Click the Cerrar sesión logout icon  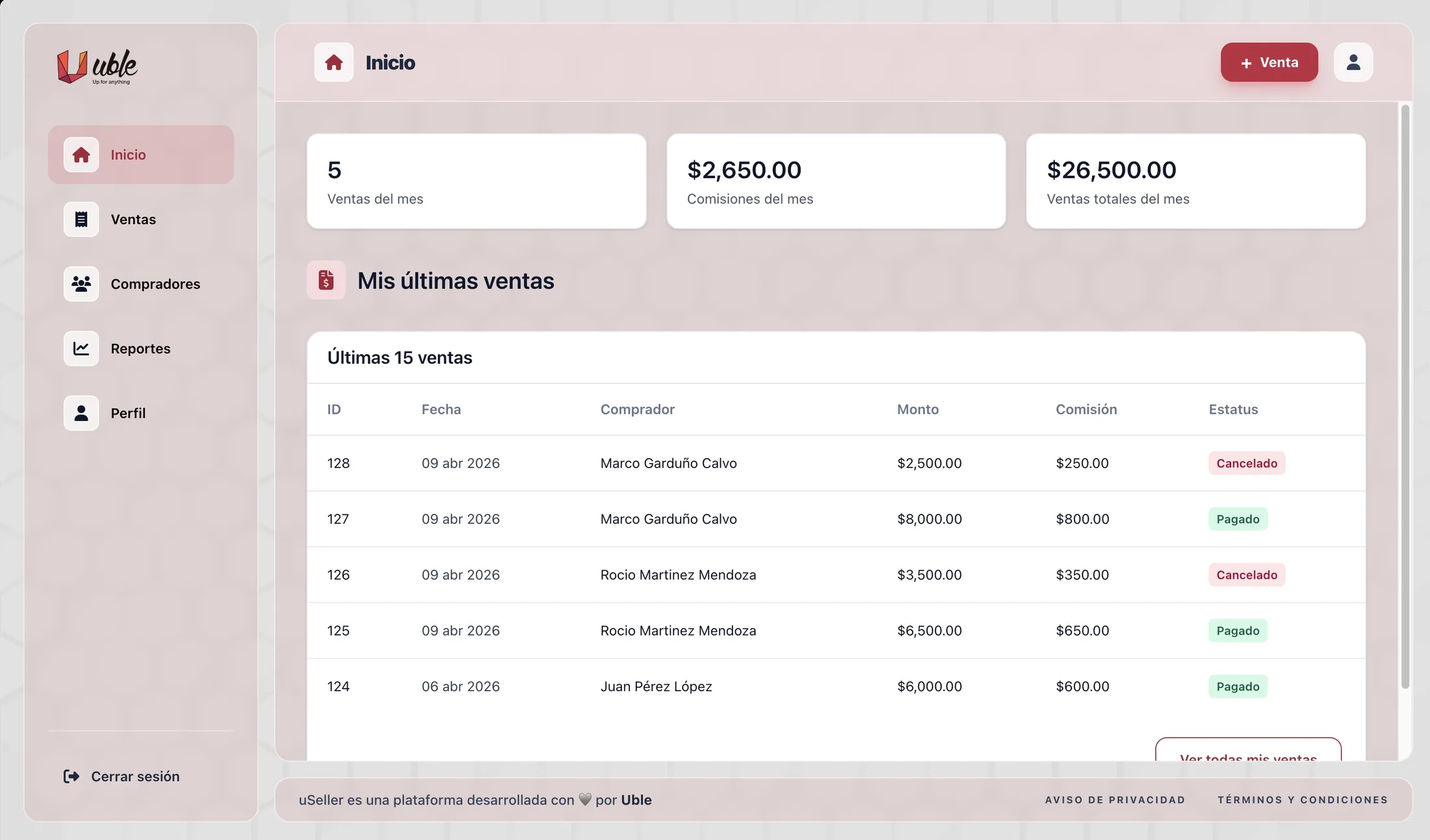[71, 776]
